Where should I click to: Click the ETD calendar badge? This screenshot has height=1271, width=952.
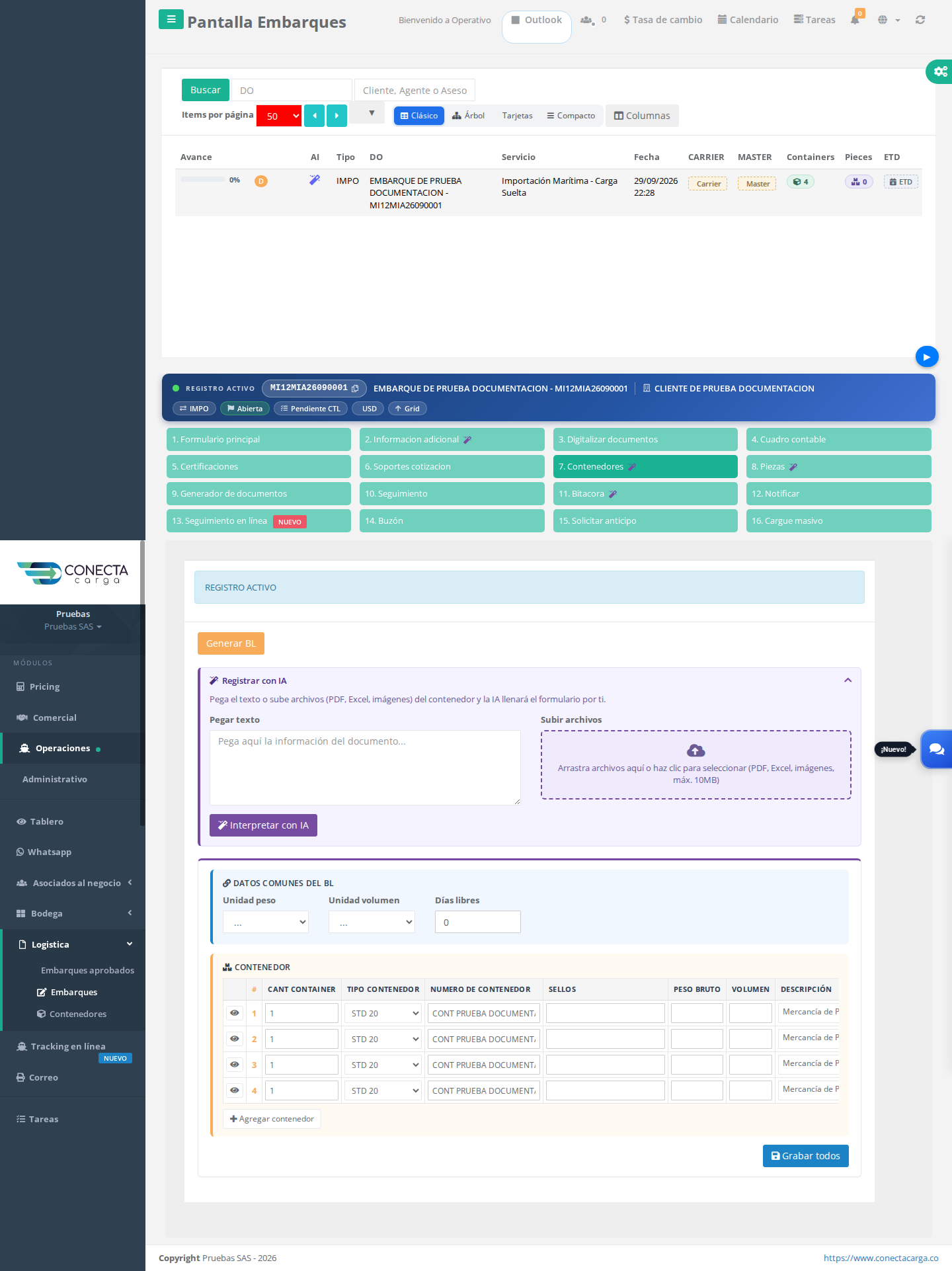pyautogui.click(x=900, y=181)
